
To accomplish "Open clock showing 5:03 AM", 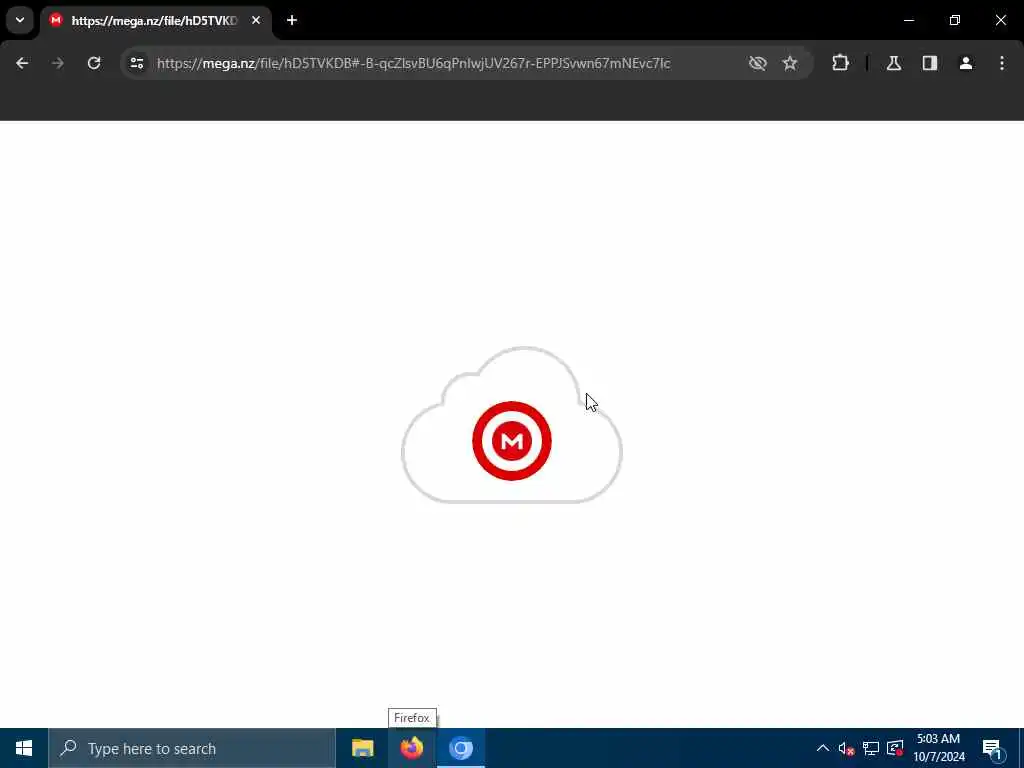I will click(938, 748).
